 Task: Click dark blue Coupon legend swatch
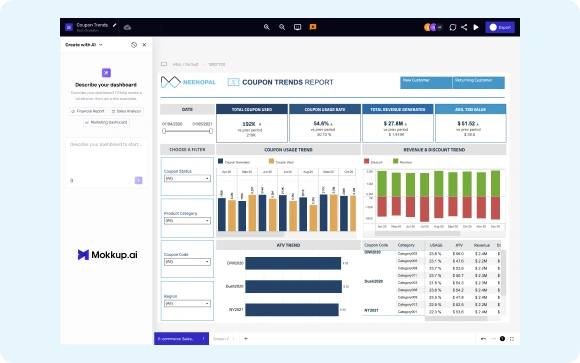click(220, 161)
